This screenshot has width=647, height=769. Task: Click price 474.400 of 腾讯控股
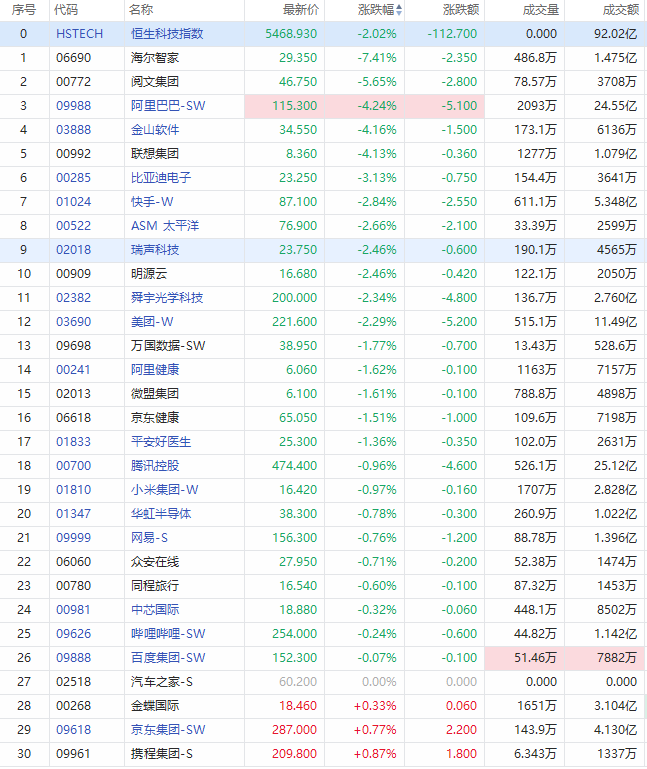(x=295, y=466)
